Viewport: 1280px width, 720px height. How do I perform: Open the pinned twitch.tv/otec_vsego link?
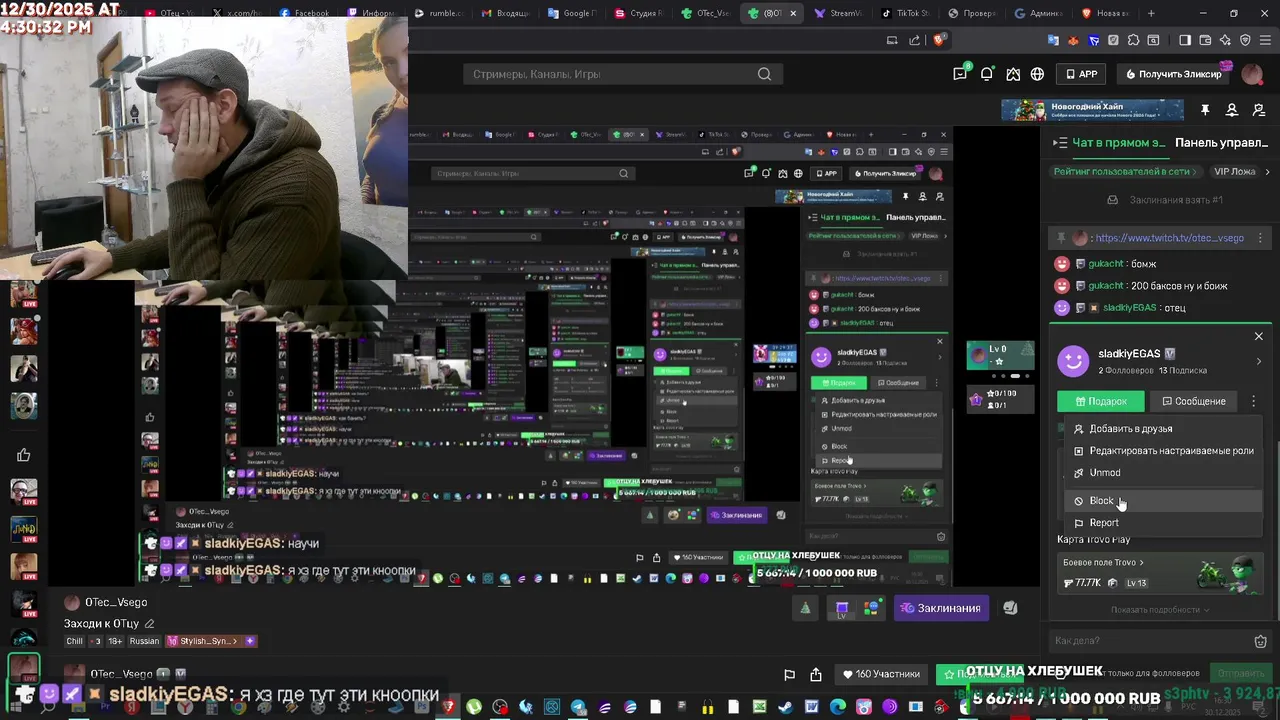(1169, 238)
